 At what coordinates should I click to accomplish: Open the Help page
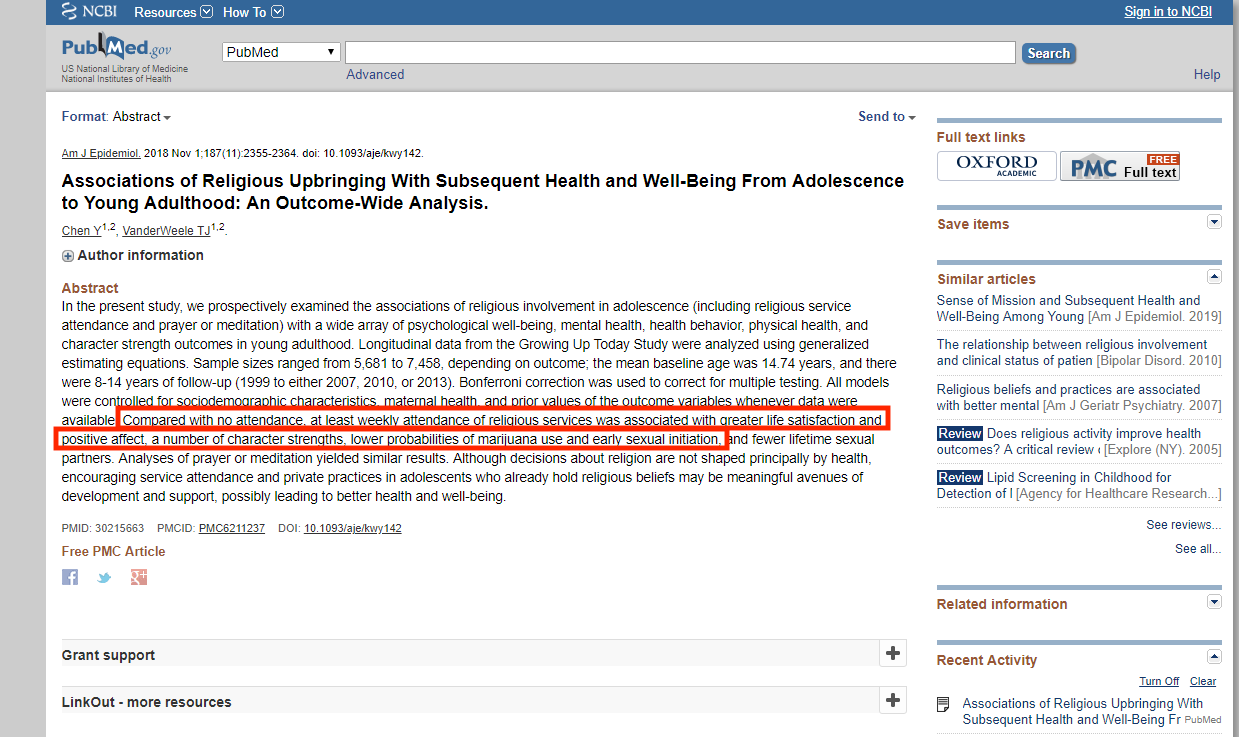pos(1207,74)
